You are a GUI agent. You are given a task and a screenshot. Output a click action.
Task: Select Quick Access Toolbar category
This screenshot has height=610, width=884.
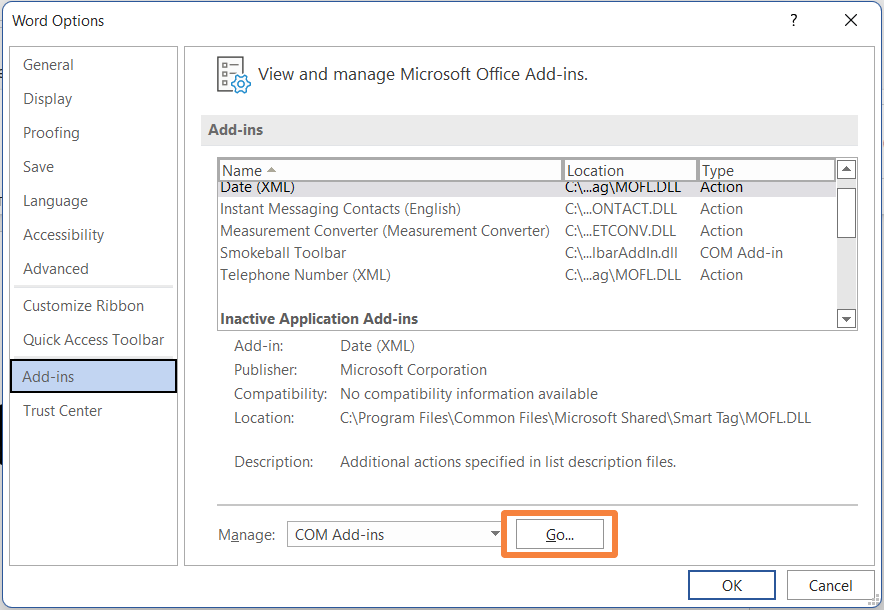pyautogui.click(x=94, y=340)
